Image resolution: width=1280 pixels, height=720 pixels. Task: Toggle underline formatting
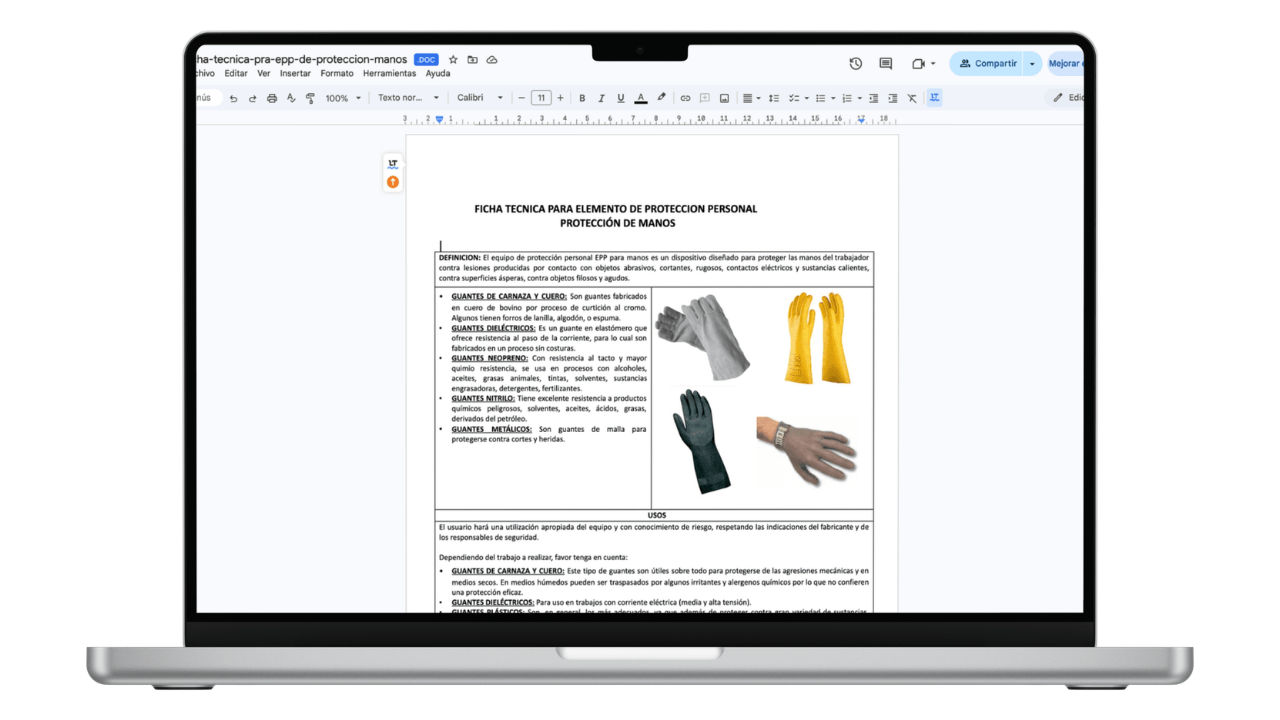point(620,97)
